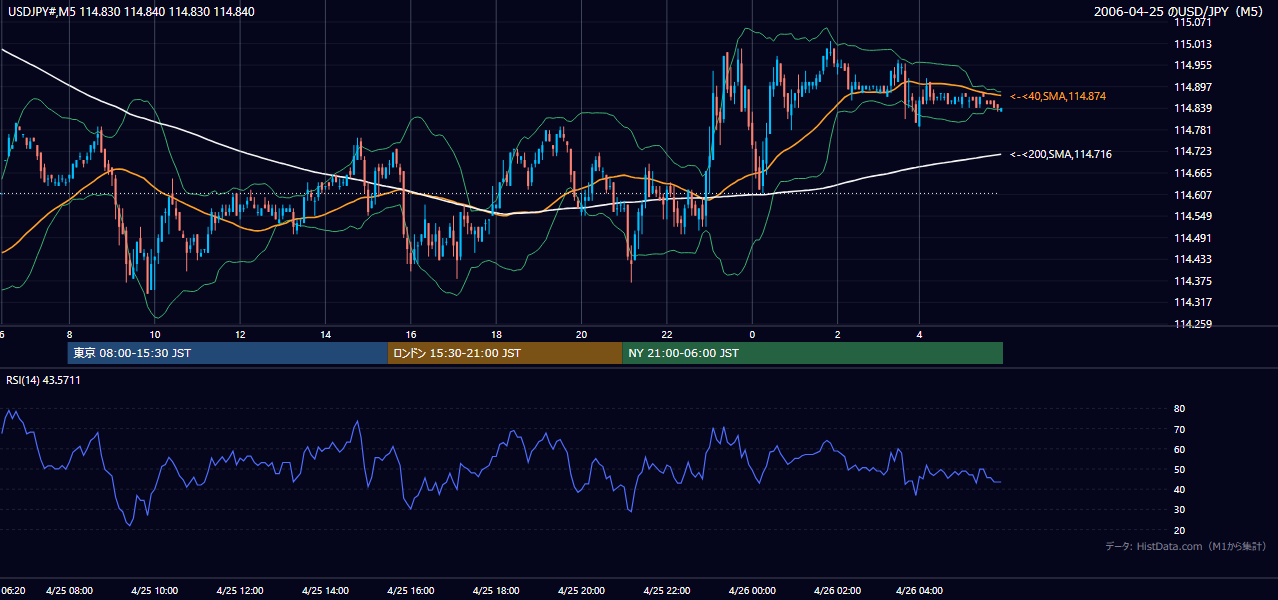This screenshot has height=600, width=1278.
Task: Click the 4/26 04:00 time axis label
Action: (x=919, y=590)
